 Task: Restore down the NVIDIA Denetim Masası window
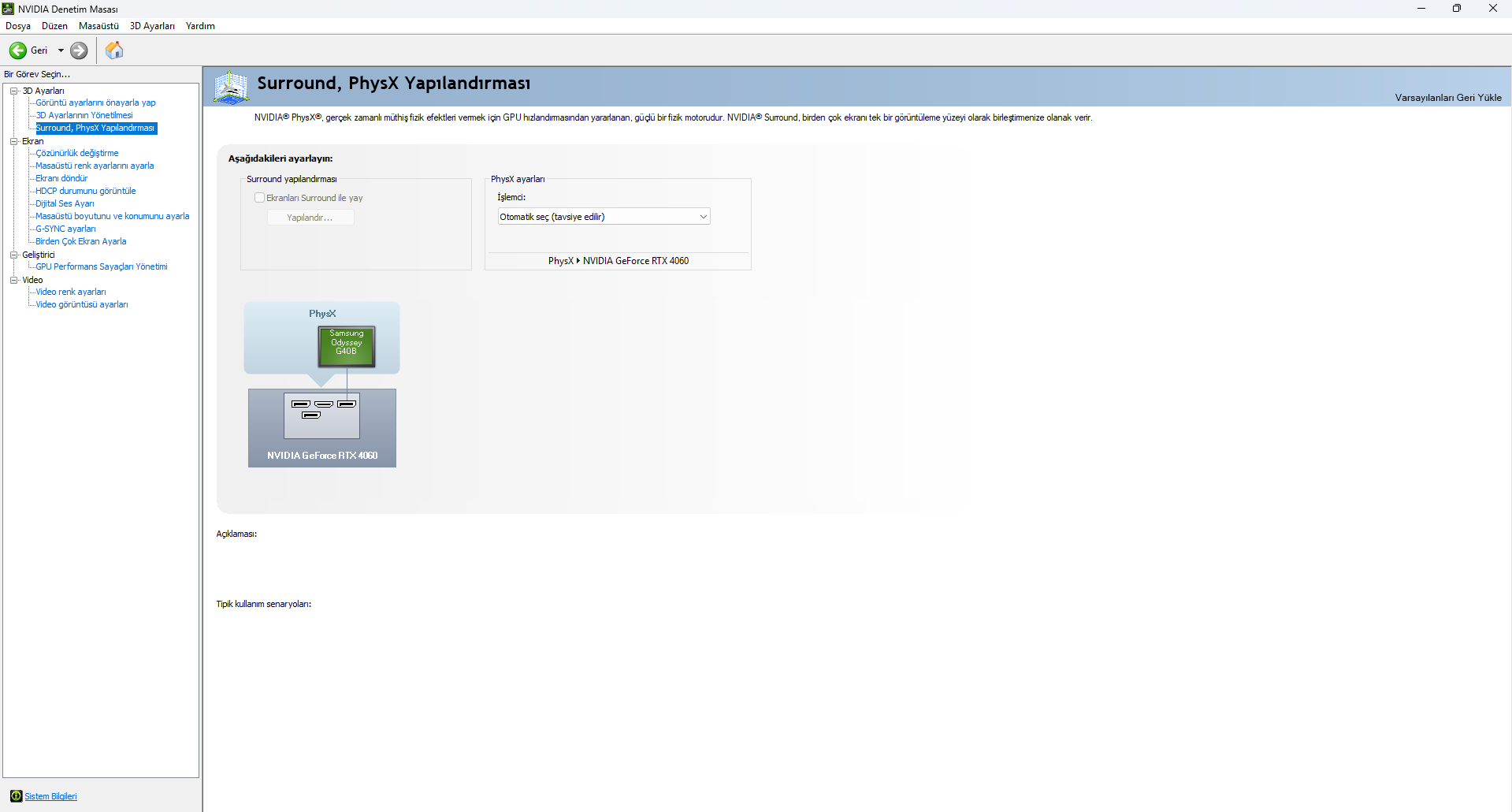click(1457, 9)
